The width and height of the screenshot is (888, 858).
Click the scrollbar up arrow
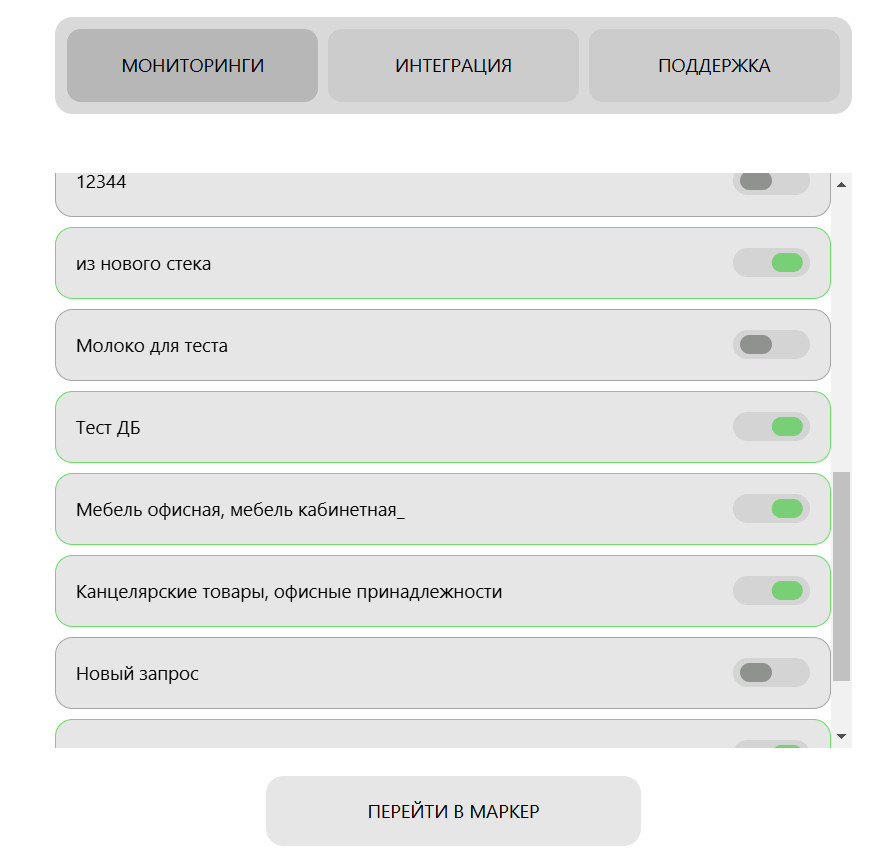coord(841,185)
